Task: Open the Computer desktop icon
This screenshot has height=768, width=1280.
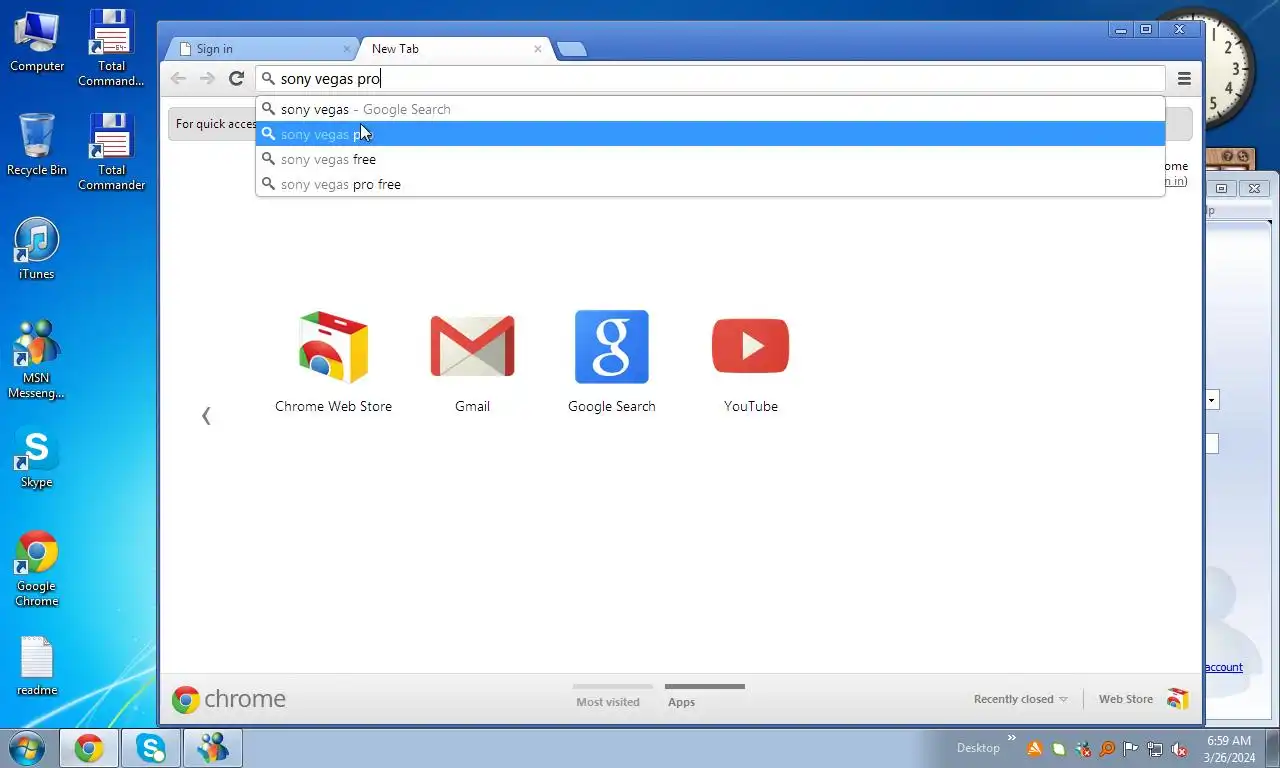Action: coord(37,42)
